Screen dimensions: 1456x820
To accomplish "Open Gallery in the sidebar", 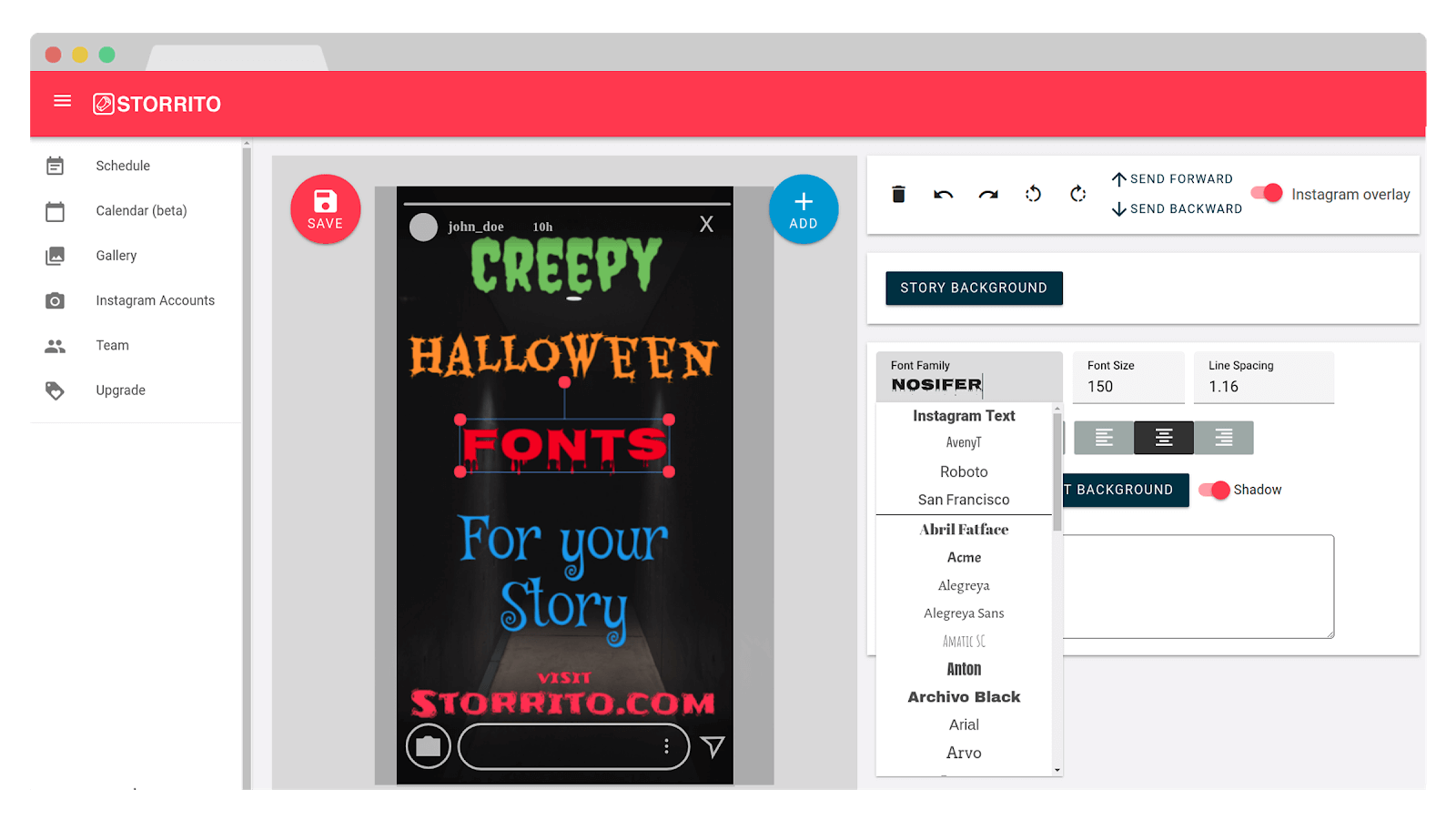I will pyautogui.click(x=116, y=256).
